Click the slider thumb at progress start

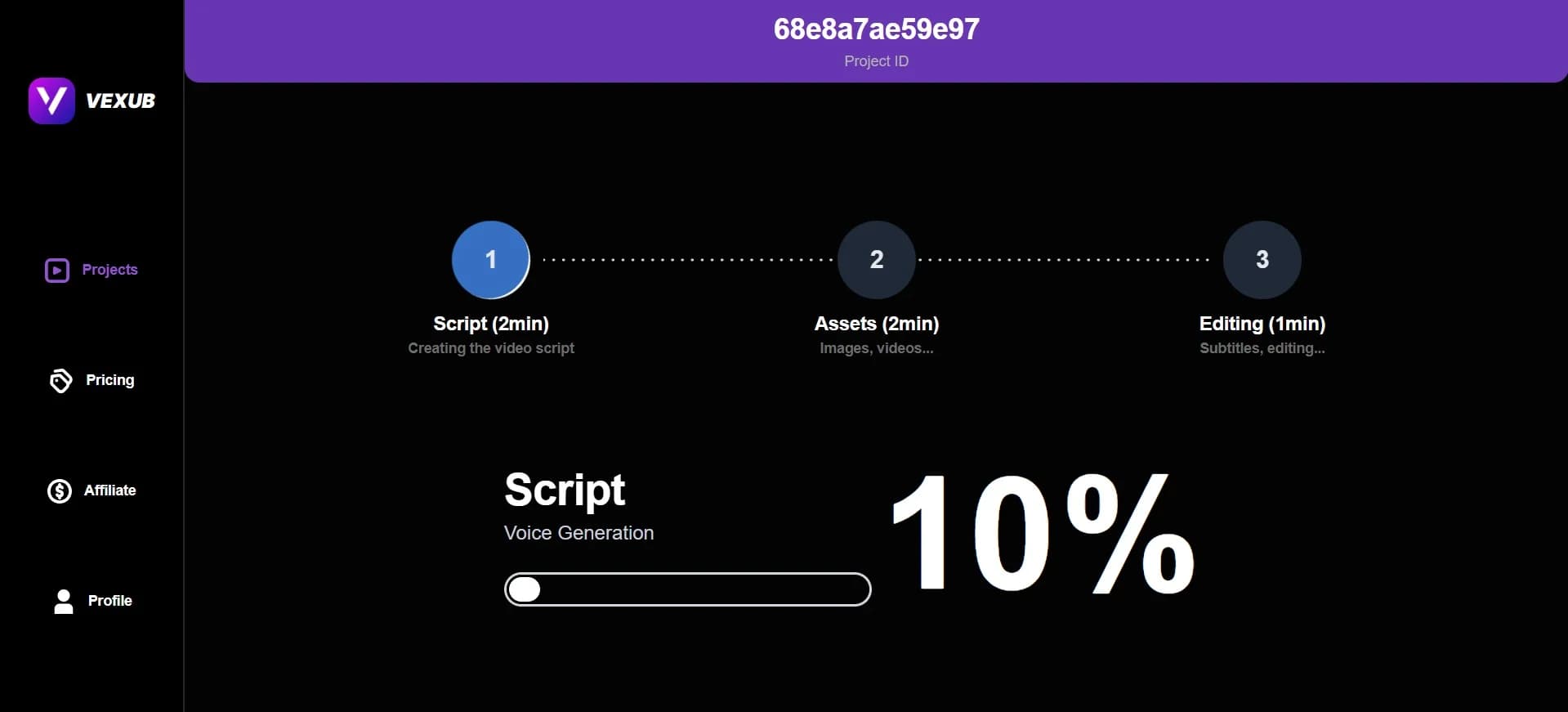526,589
